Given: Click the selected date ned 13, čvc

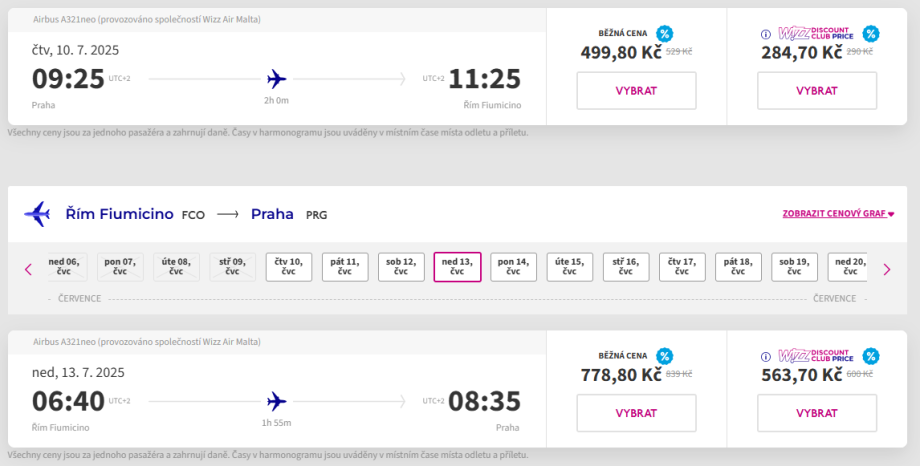Looking at the screenshot, I should (457, 267).
